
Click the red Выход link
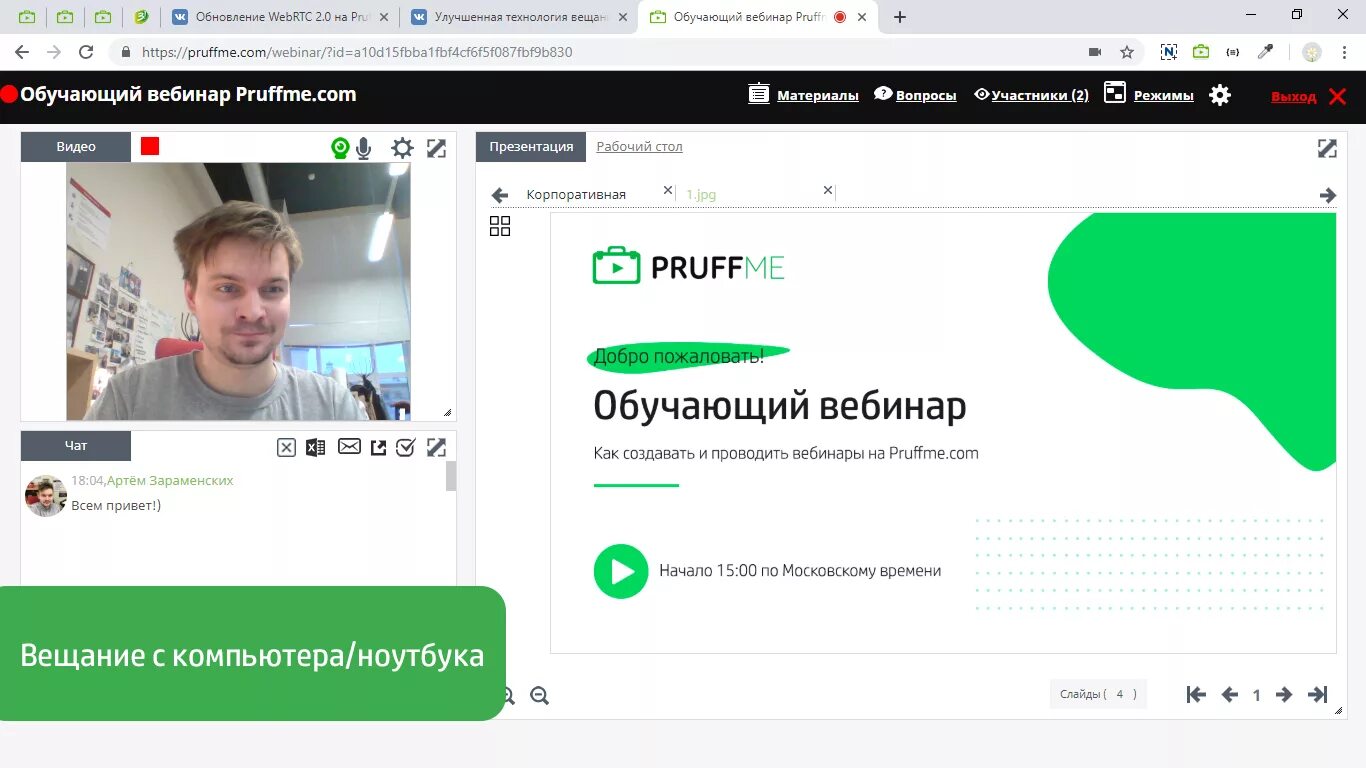click(1293, 96)
